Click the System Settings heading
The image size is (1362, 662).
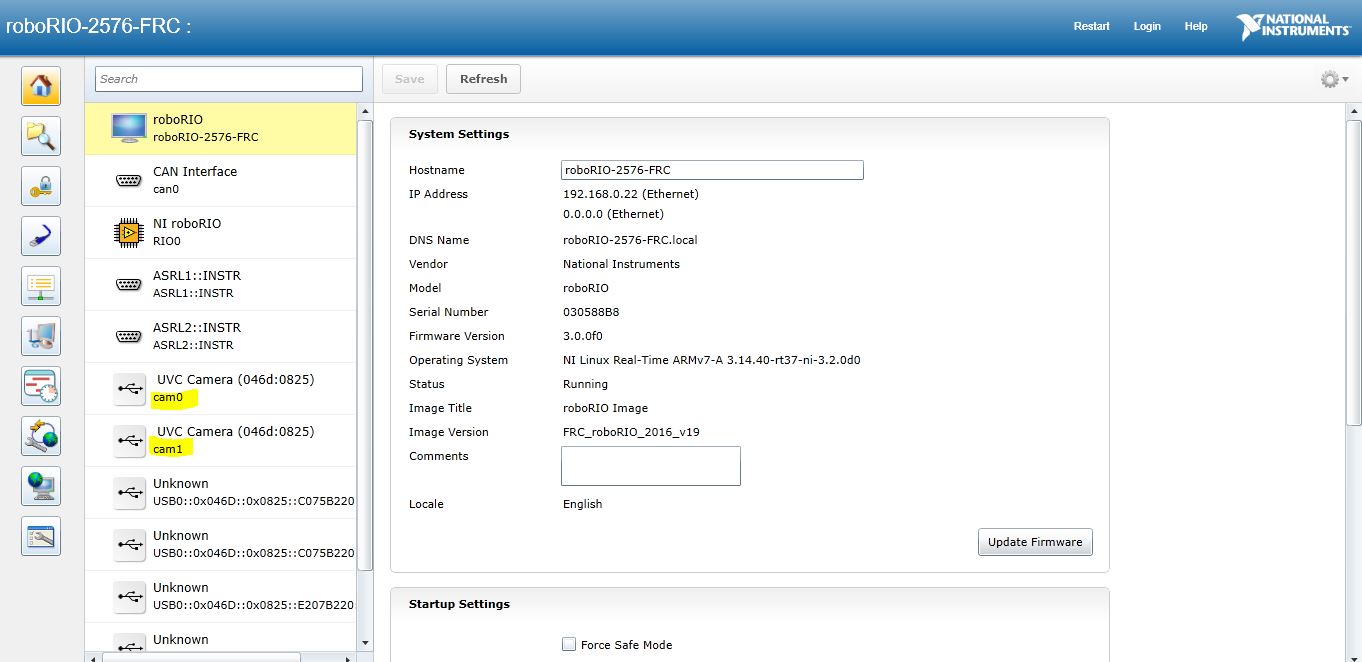[x=459, y=134]
